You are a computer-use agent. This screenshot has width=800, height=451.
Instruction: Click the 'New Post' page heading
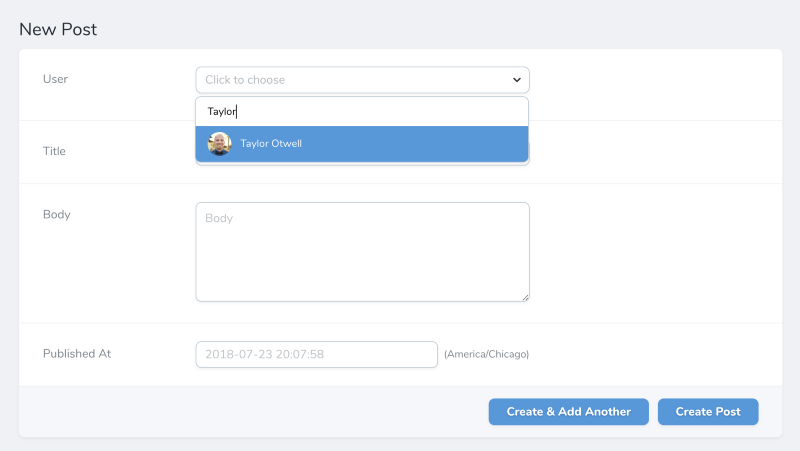[x=58, y=30]
